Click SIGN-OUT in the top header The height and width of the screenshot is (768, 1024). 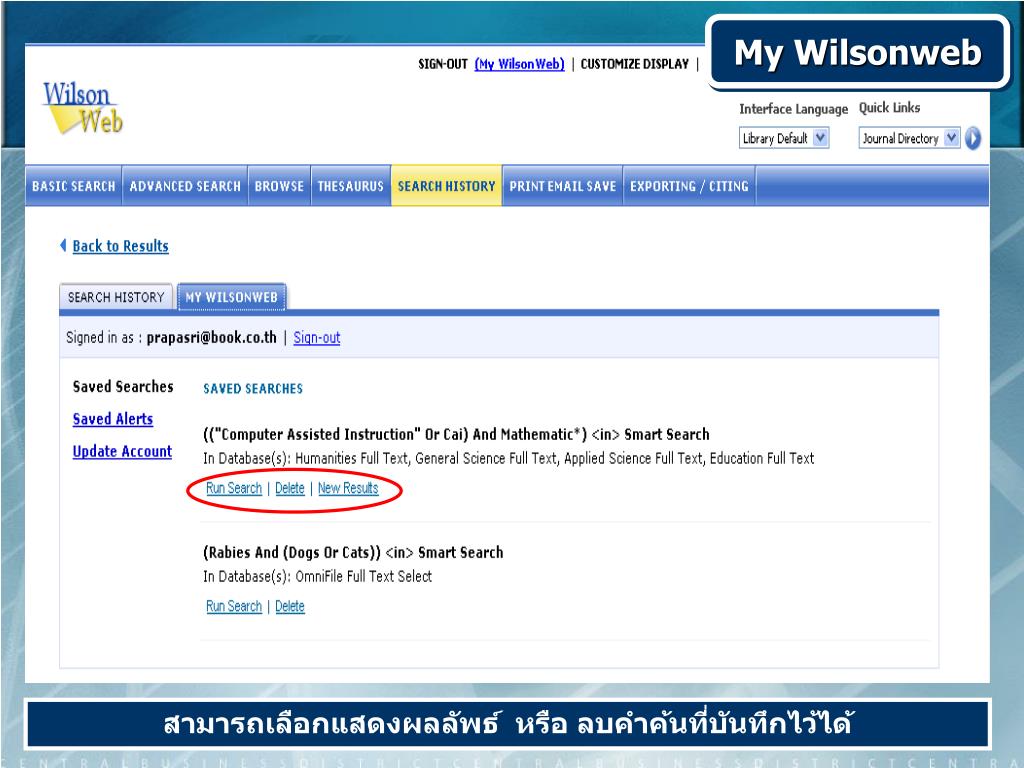(x=443, y=64)
